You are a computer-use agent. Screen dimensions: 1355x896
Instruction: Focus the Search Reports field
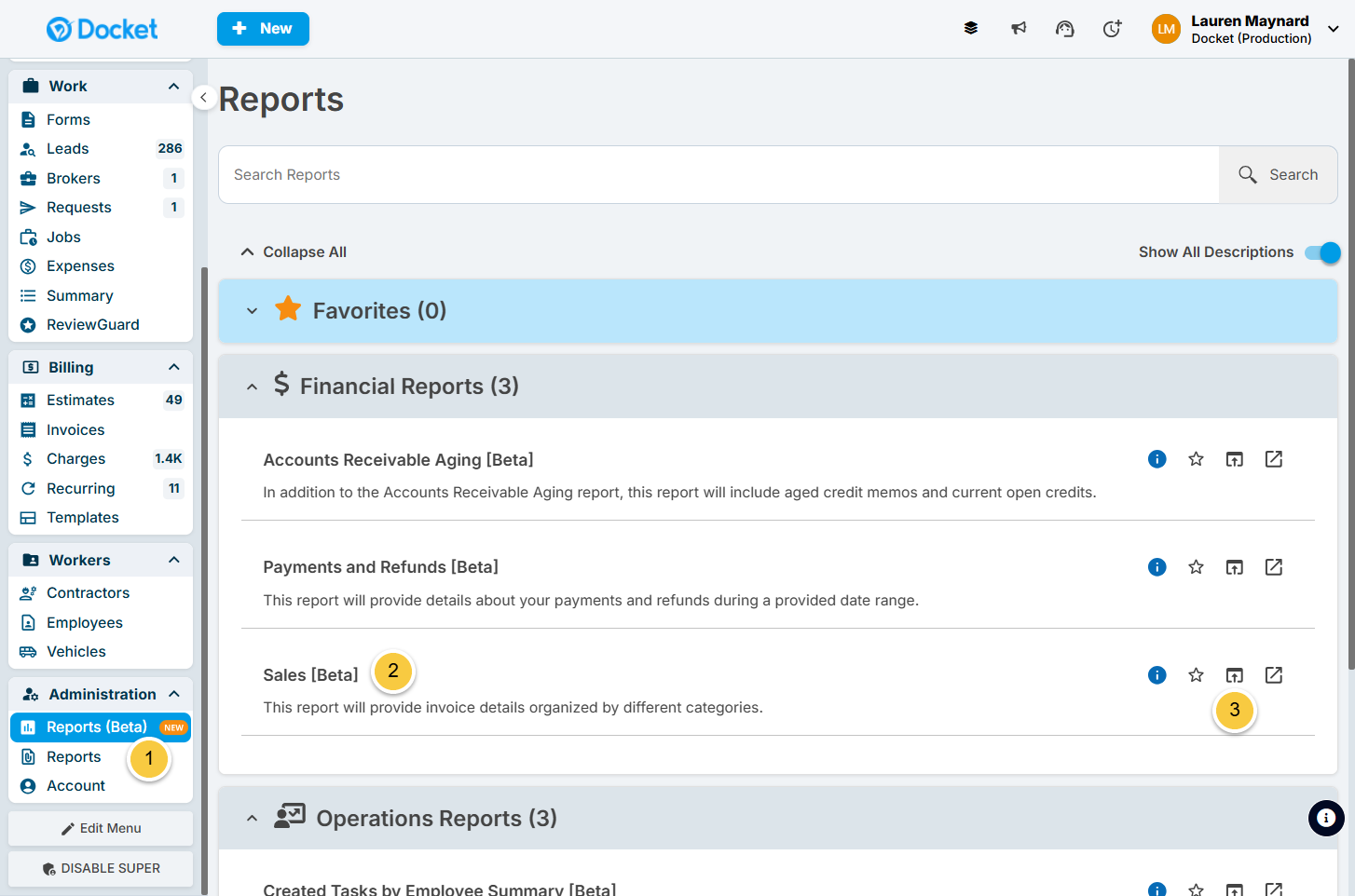click(719, 174)
